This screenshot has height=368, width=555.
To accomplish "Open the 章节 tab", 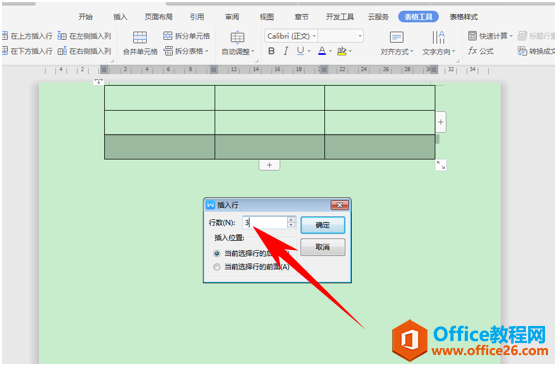I will click(x=301, y=17).
